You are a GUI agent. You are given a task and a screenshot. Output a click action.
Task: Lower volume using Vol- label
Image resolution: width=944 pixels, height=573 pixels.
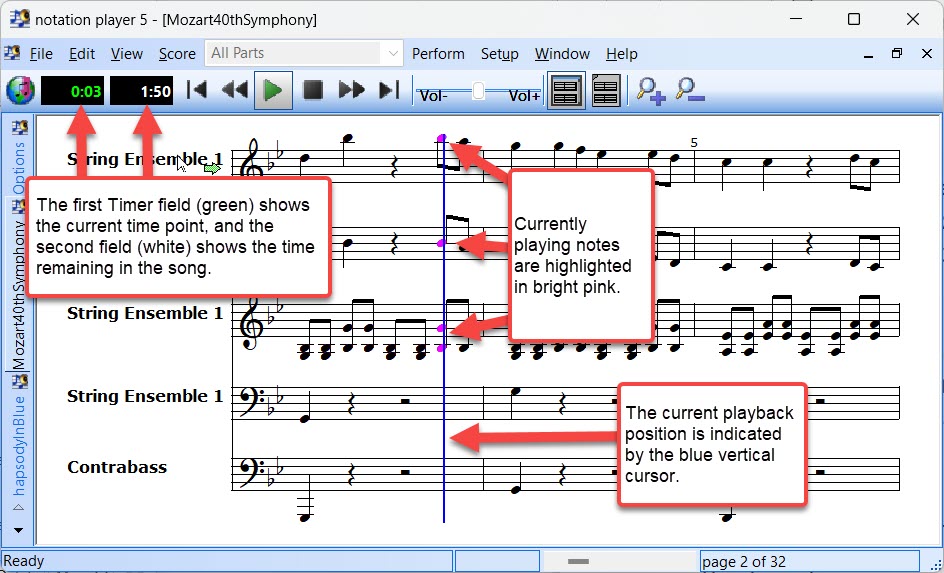point(433,96)
